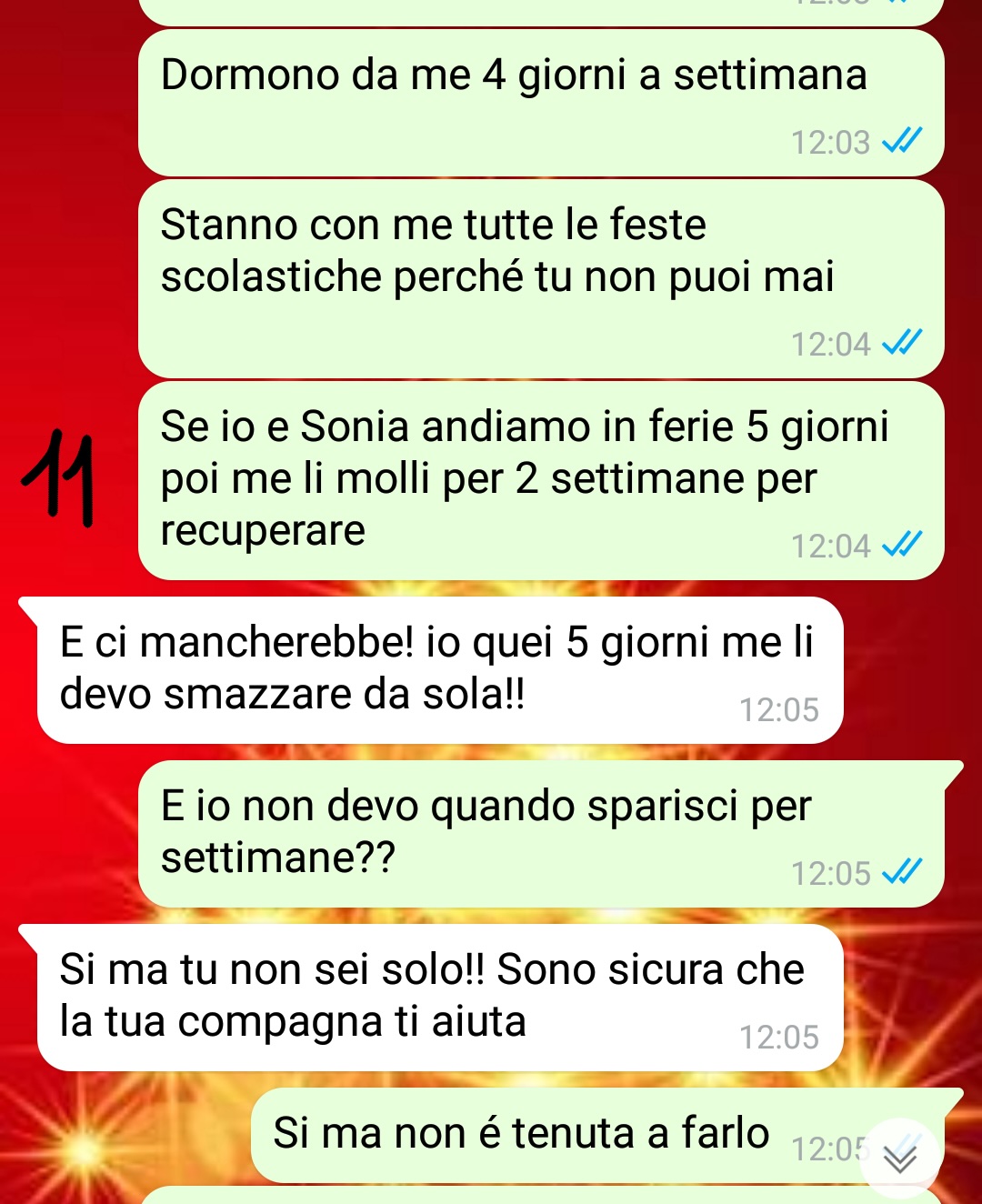Viewport: 982px width, 1204px height.
Task: Tap the handwritten '11' annotation mark
Action: click(60, 478)
